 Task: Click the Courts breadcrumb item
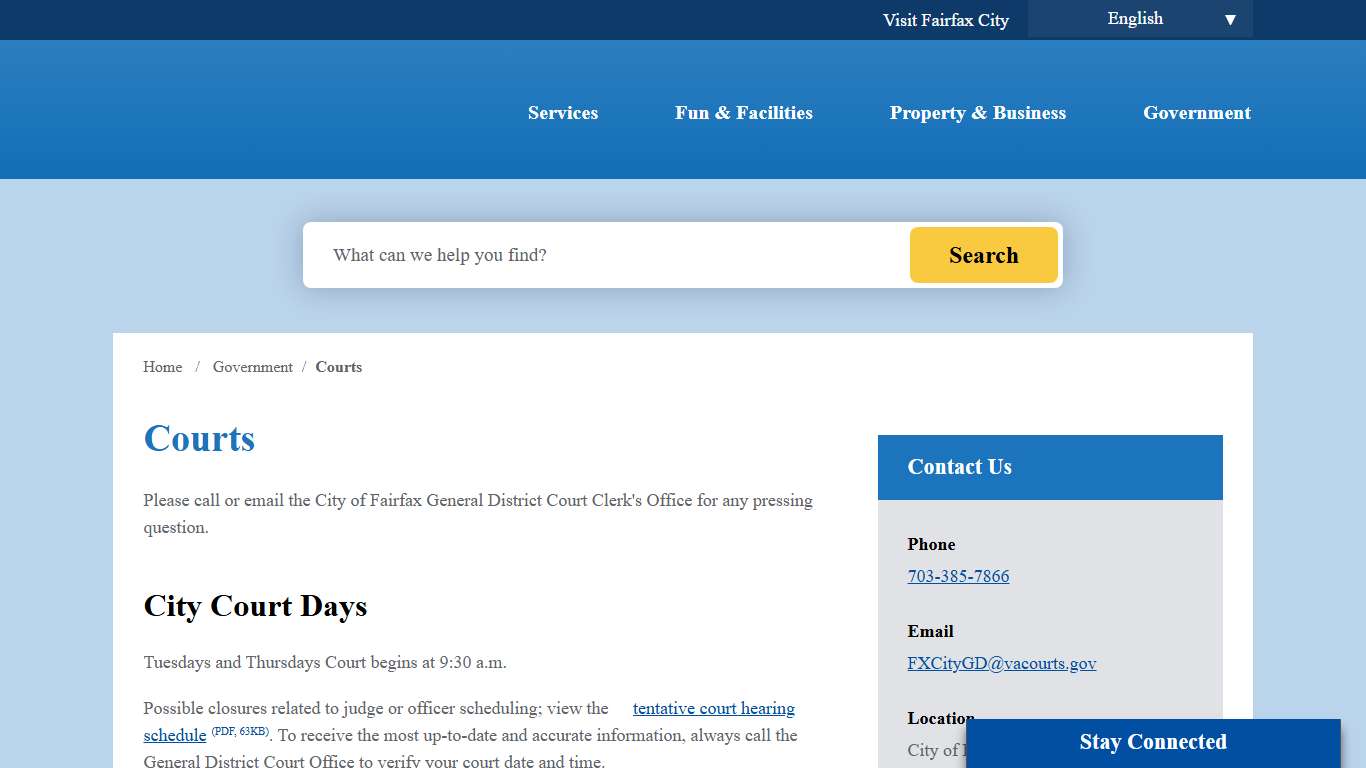339,367
